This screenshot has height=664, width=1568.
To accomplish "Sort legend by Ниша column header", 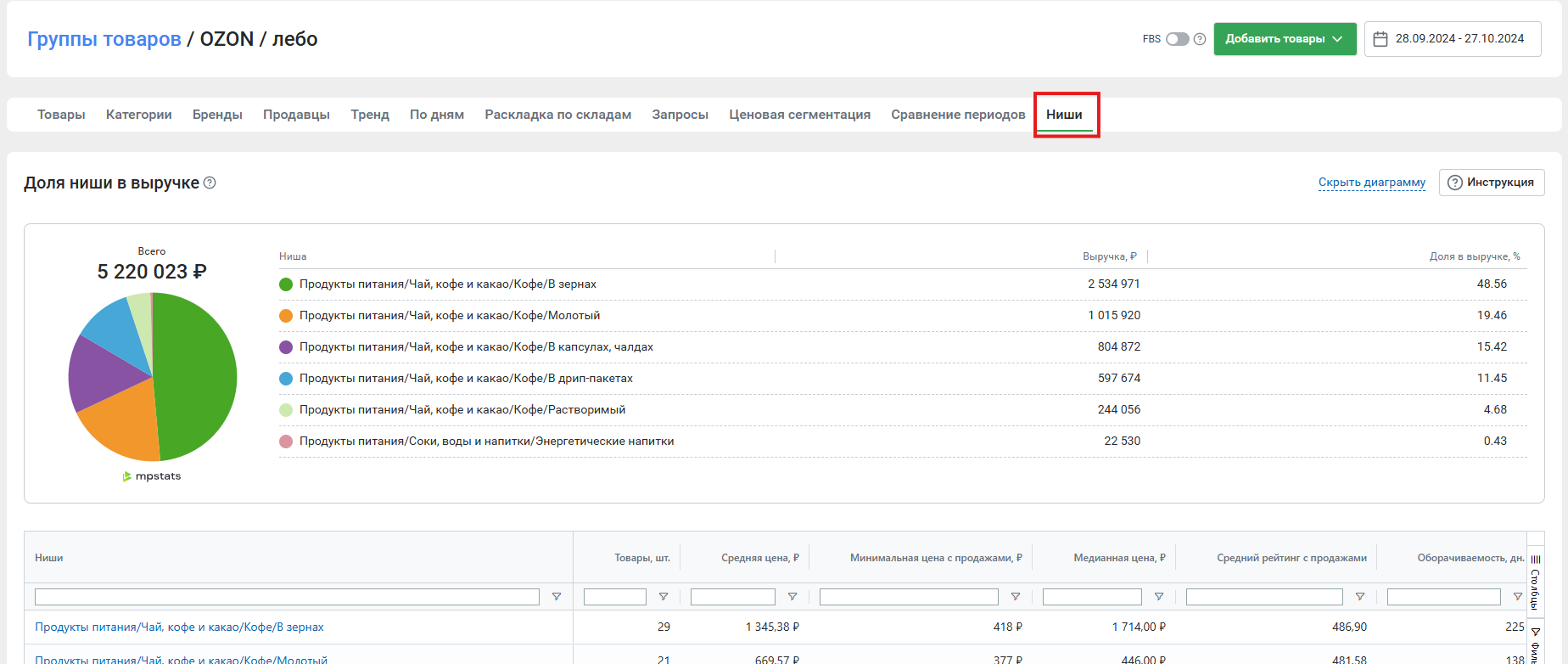I will (293, 256).
